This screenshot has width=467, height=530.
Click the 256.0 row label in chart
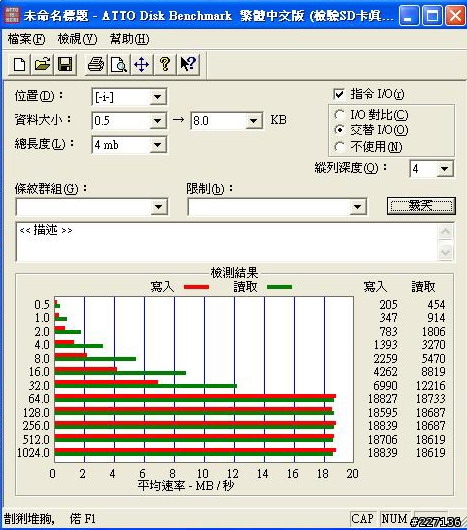[36, 426]
